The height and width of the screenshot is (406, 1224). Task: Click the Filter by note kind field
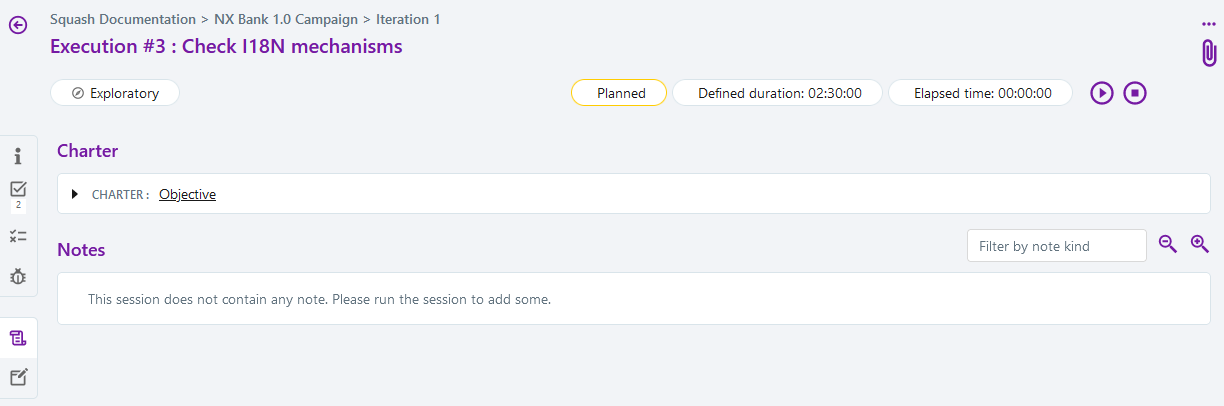[x=1056, y=246]
